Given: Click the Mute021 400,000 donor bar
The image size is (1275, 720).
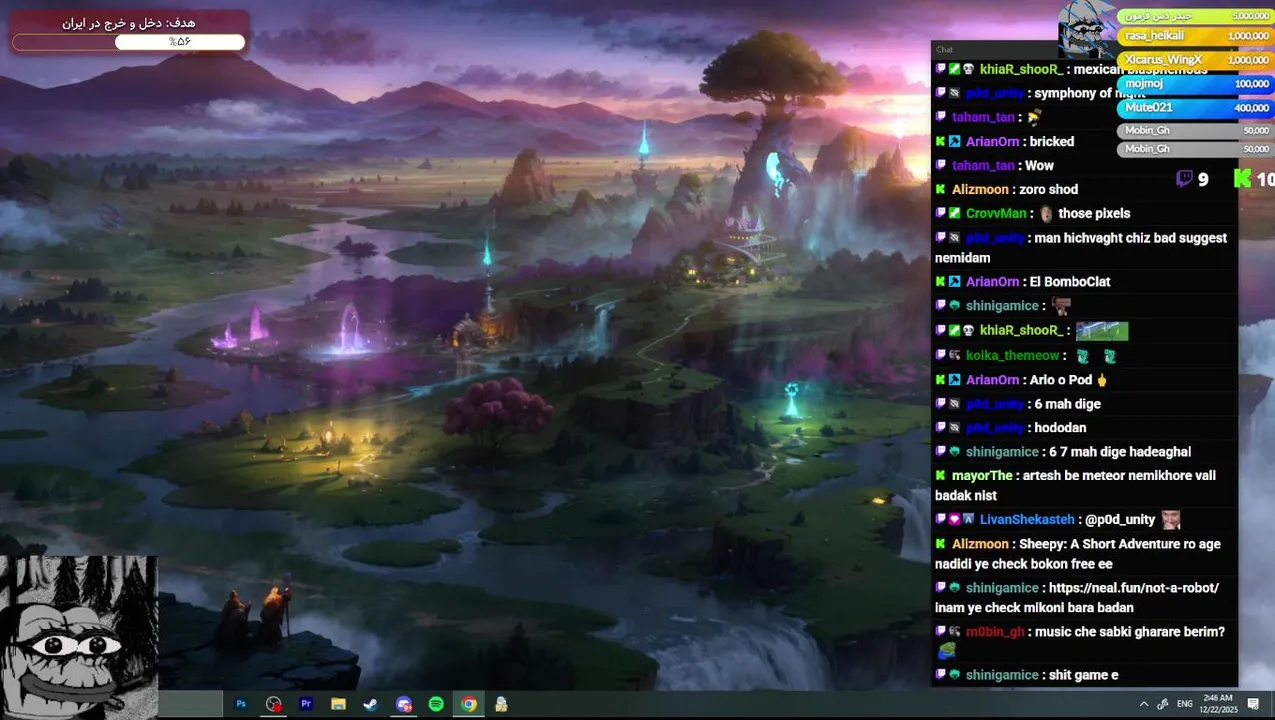Looking at the screenshot, I should pos(1196,107).
